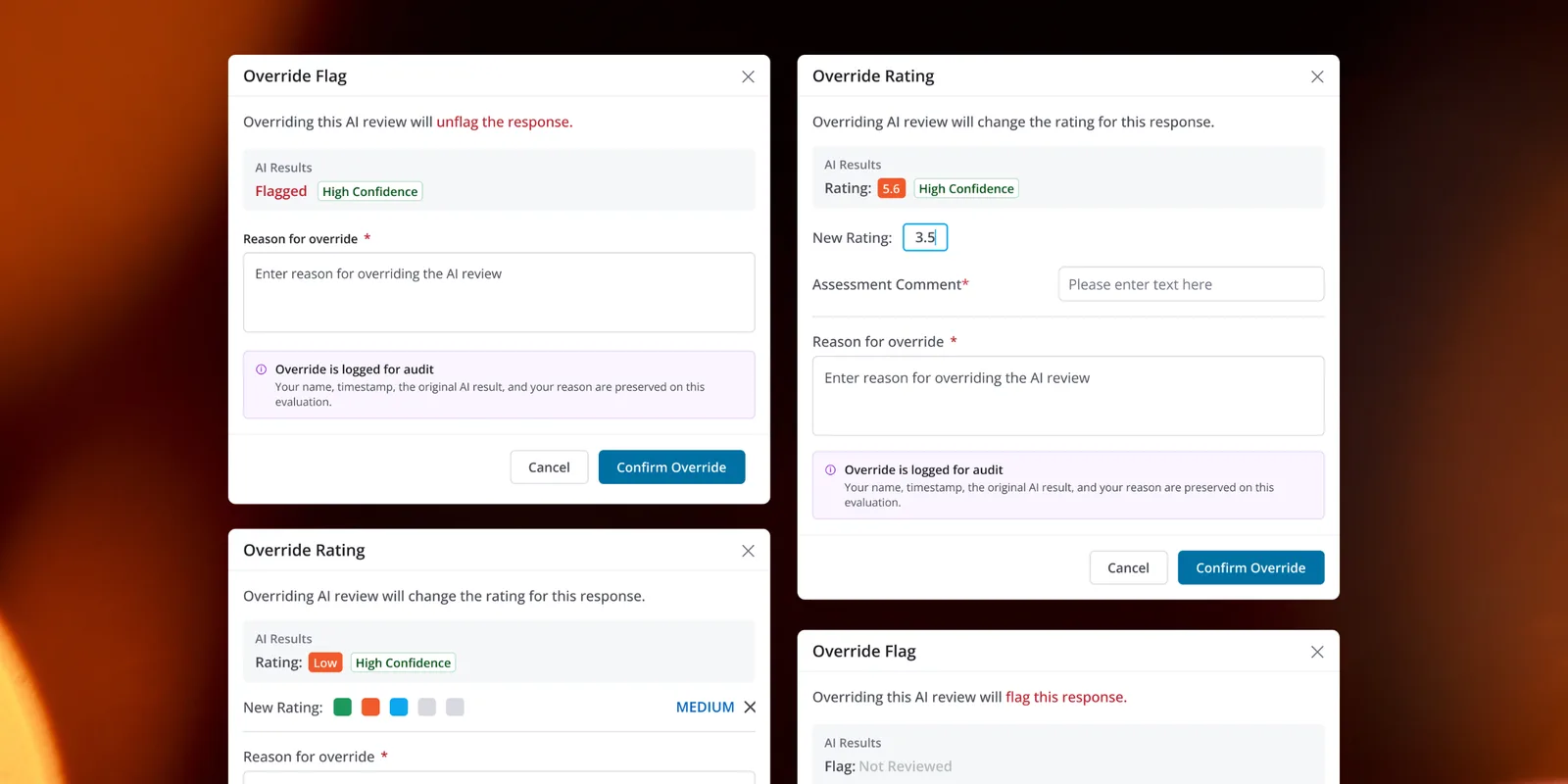Click 'Override is logged for audit' heading in top-right Override Rating dialog
This screenshot has height=784, width=1568.
tap(924, 470)
